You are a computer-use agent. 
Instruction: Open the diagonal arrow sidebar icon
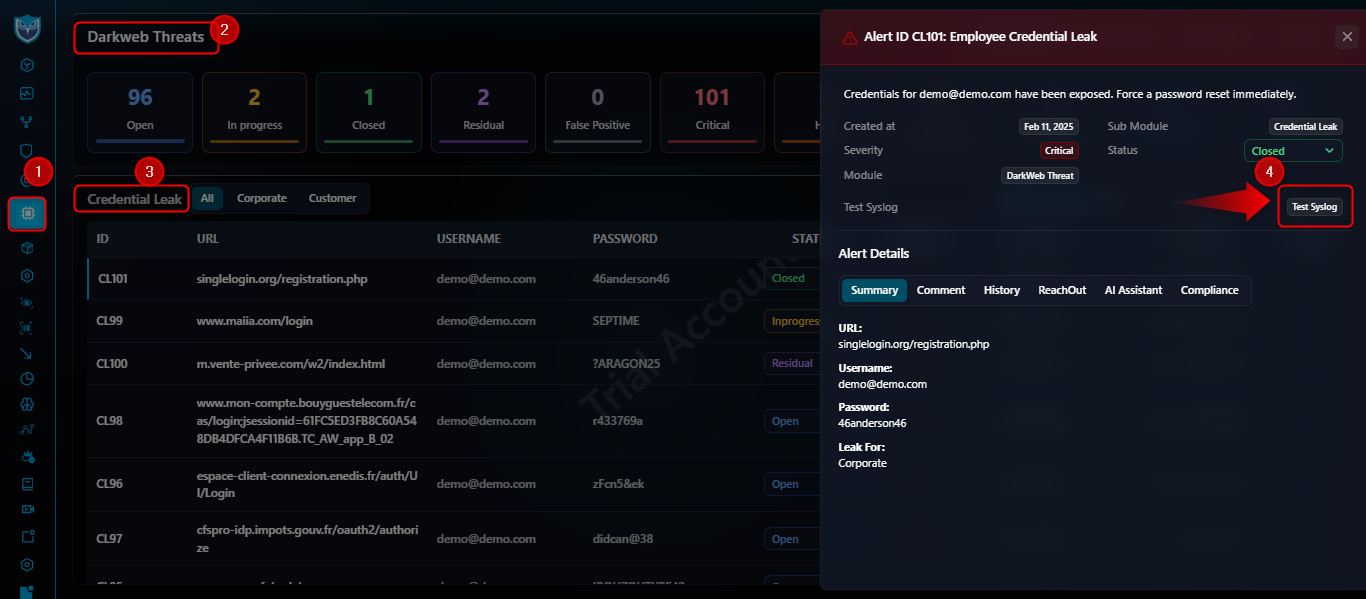click(27, 353)
